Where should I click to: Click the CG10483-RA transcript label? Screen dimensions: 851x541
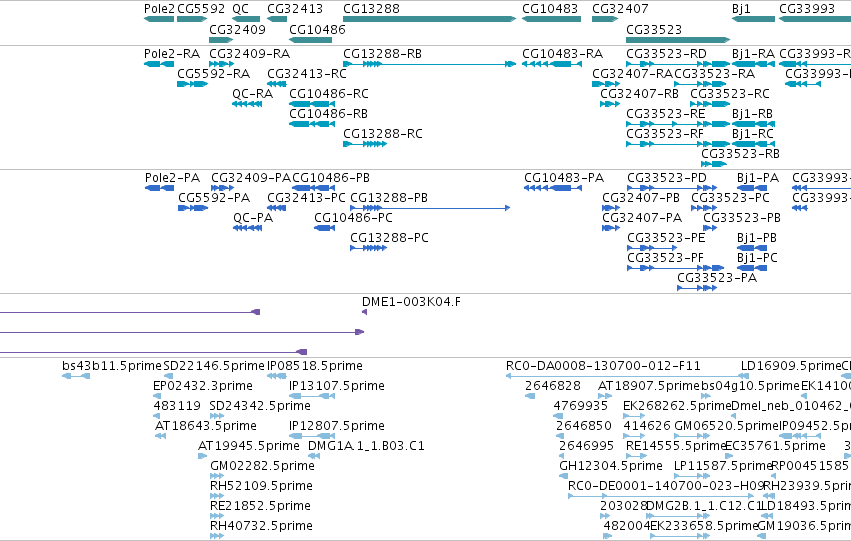click(x=562, y=54)
